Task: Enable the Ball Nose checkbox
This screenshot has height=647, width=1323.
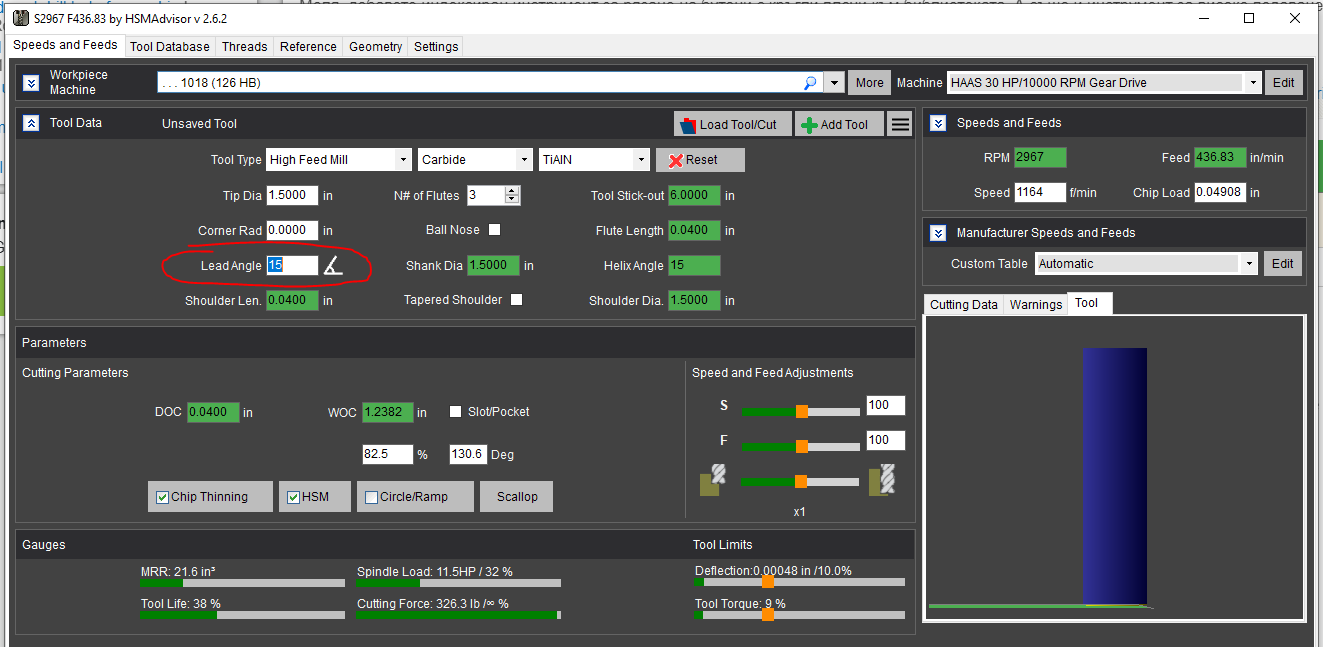Action: click(494, 230)
